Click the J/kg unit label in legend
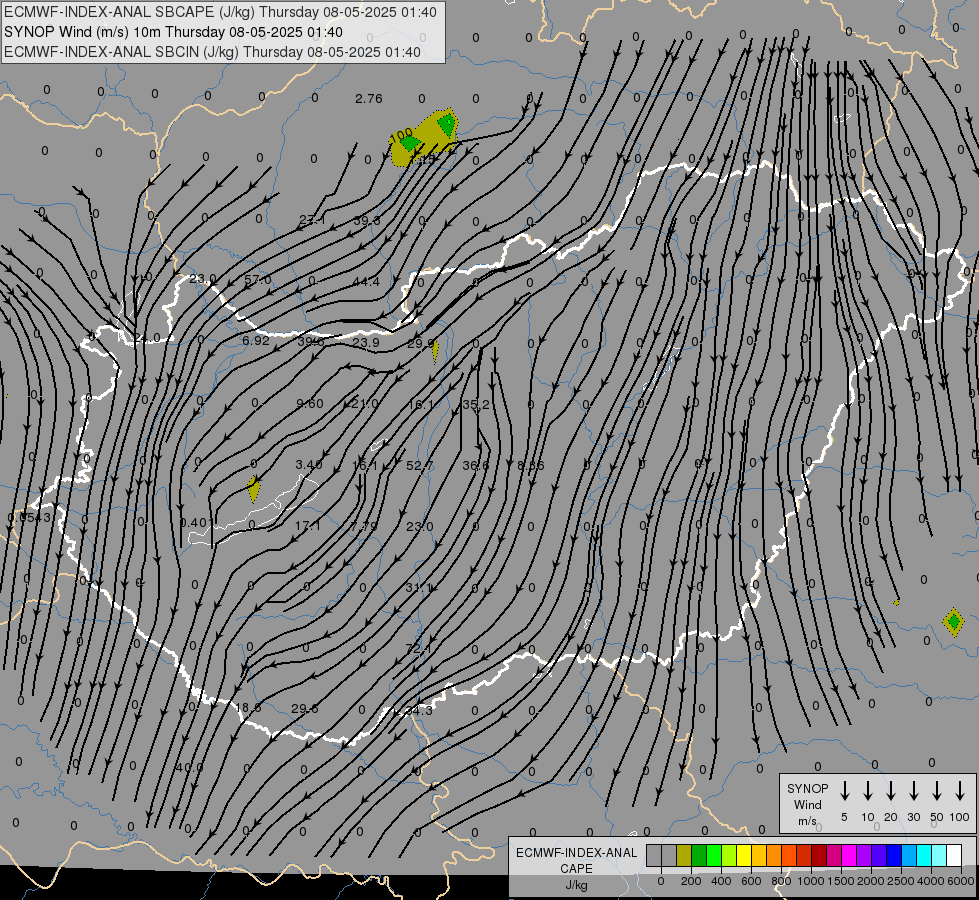 pyautogui.click(x=576, y=885)
